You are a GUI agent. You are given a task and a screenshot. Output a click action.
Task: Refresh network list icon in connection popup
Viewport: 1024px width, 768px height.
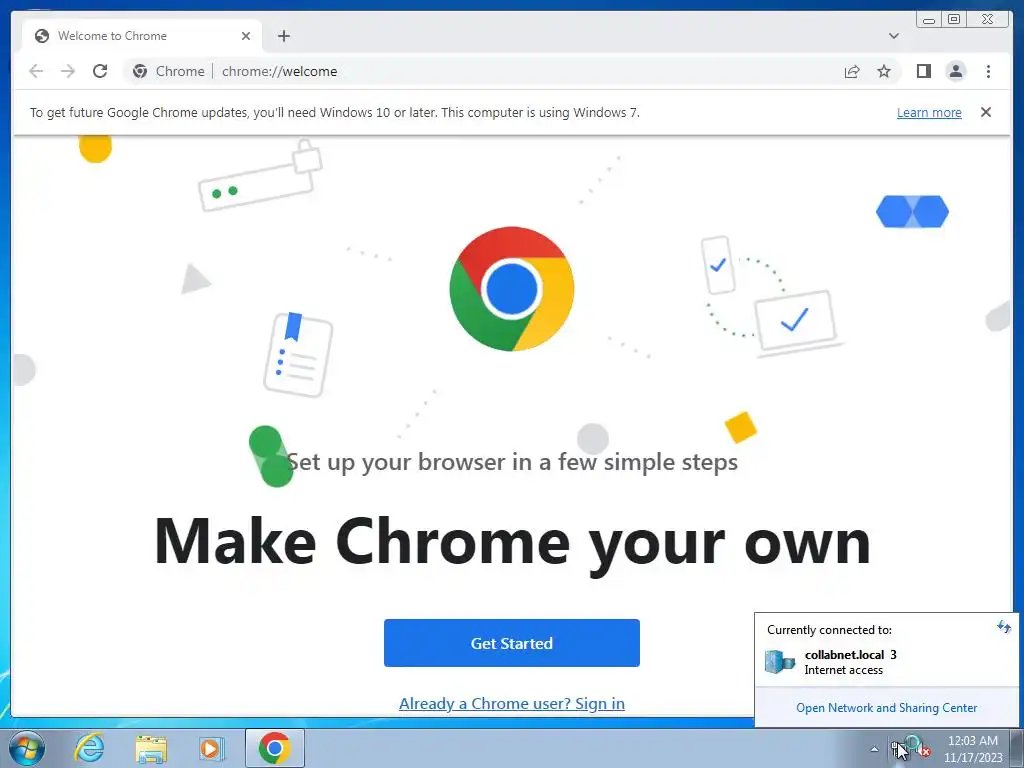coord(1004,628)
